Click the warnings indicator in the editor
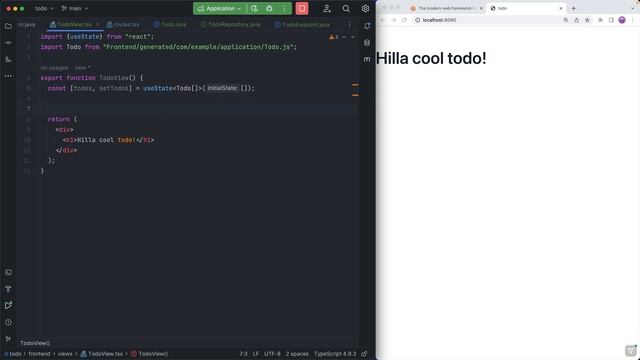The height and width of the screenshot is (360, 640). point(333,37)
